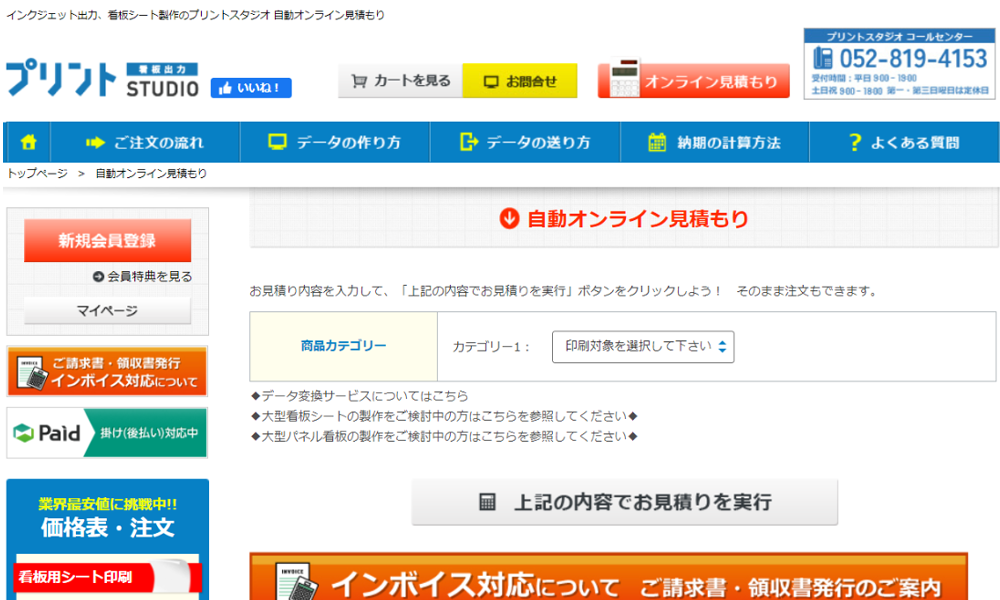Viewport: 1000px width, 600px height.
Task: Open the large インボイス対応について ご請求書 banner
Action: click(608, 576)
